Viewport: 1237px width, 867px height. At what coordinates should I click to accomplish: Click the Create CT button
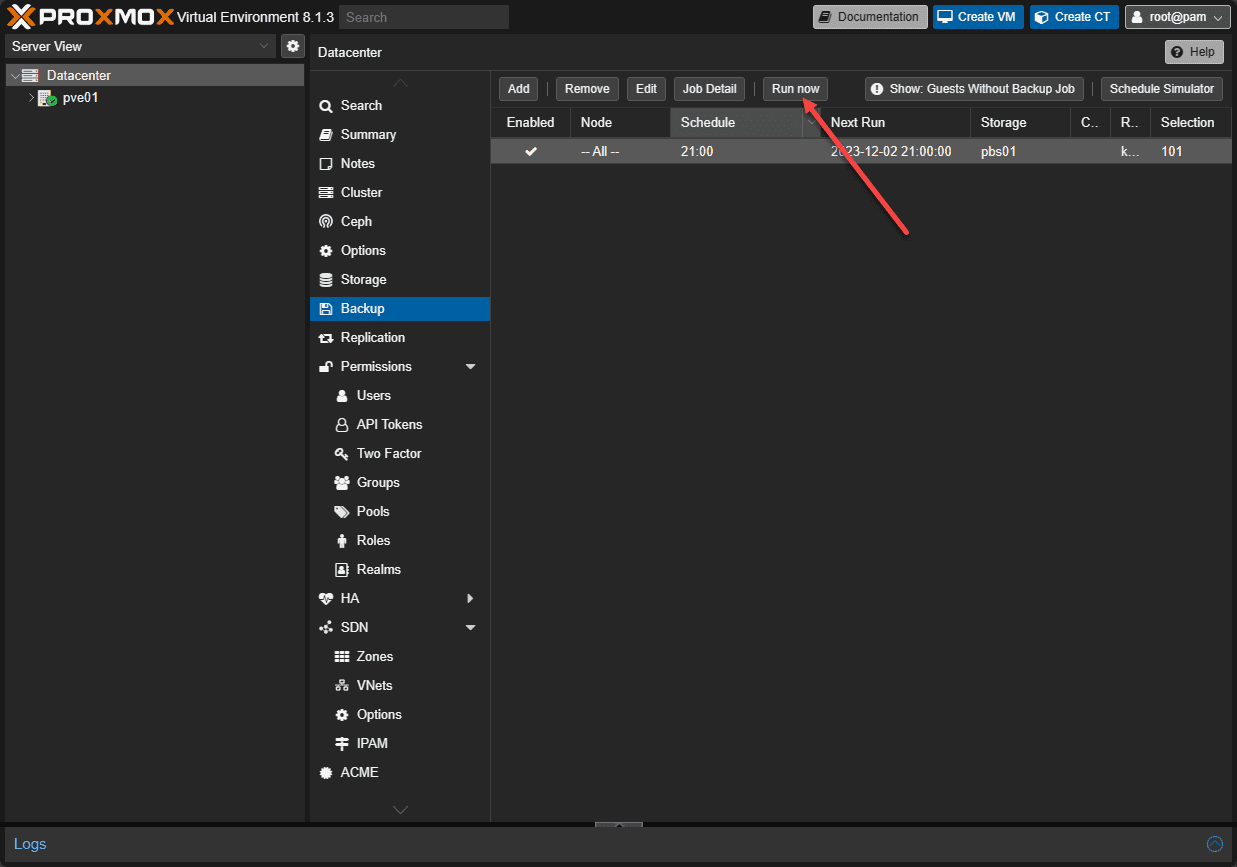click(1074, 17)
